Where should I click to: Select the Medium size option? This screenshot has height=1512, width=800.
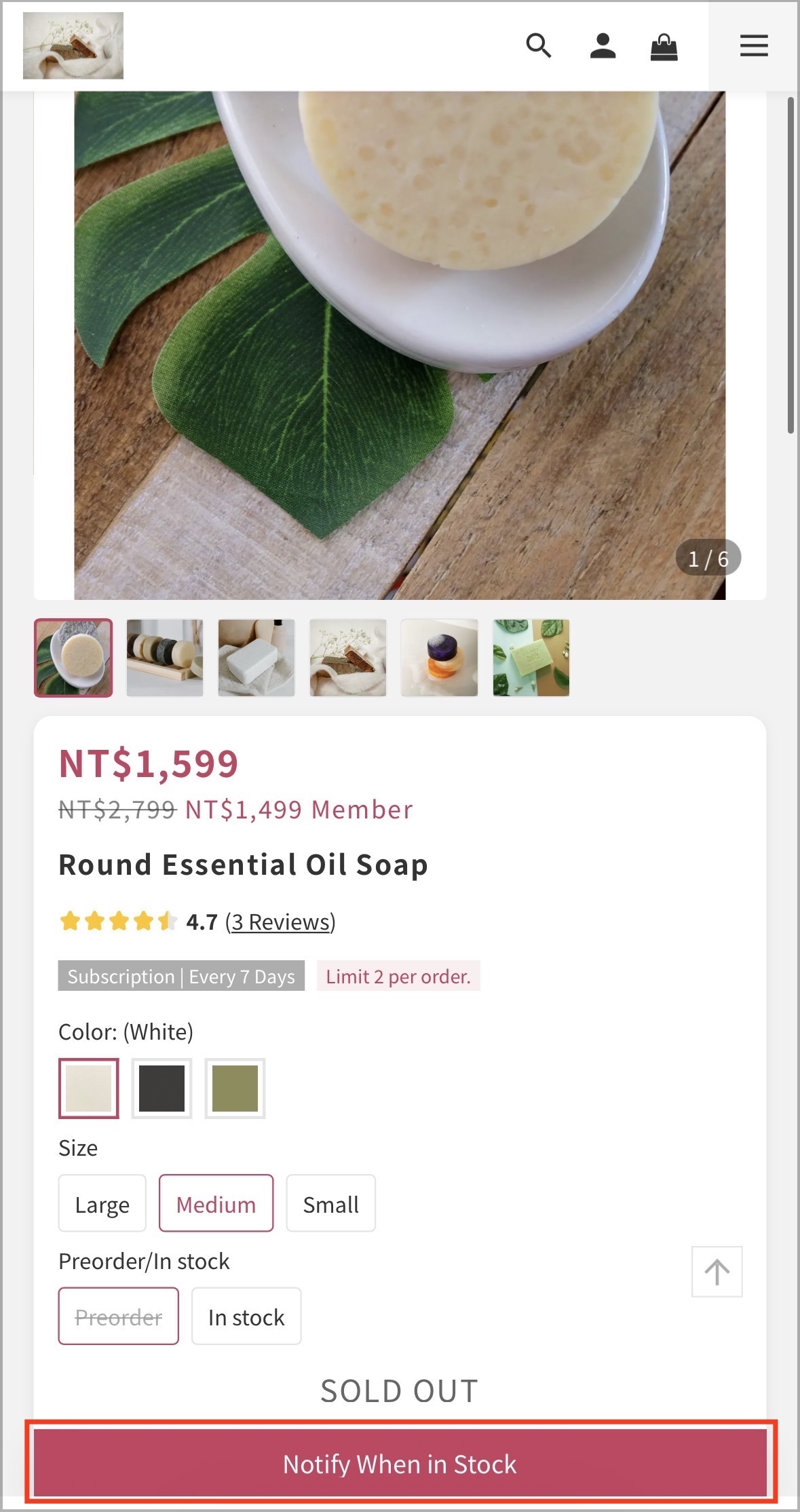click(216, 1203)
